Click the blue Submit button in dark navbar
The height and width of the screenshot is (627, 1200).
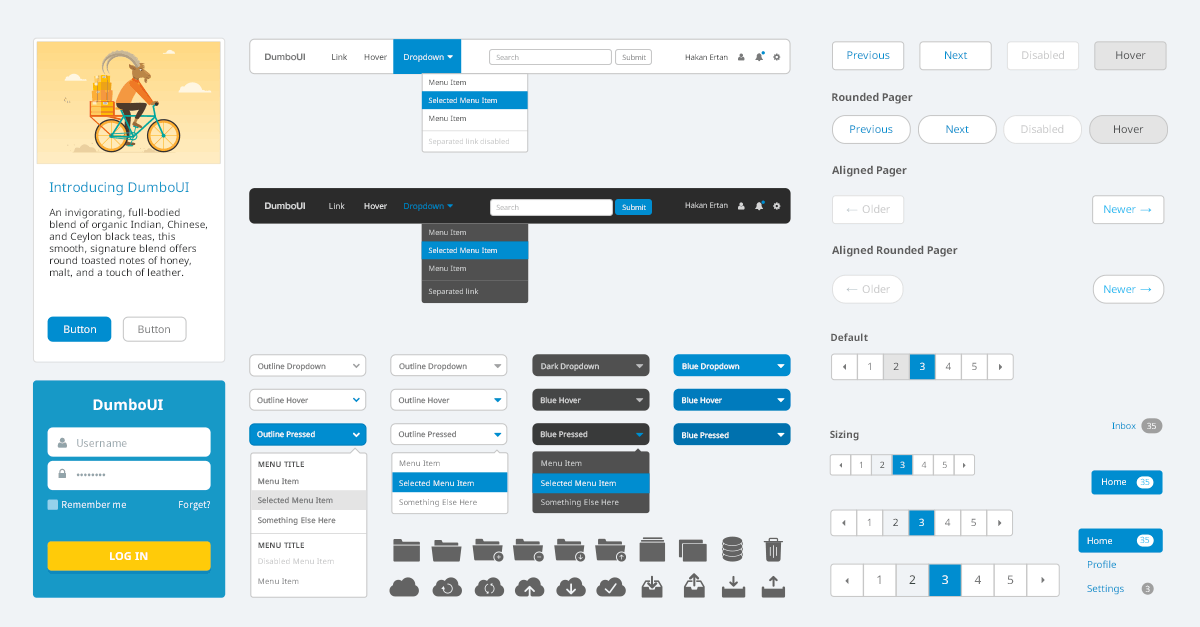[633, 207]
